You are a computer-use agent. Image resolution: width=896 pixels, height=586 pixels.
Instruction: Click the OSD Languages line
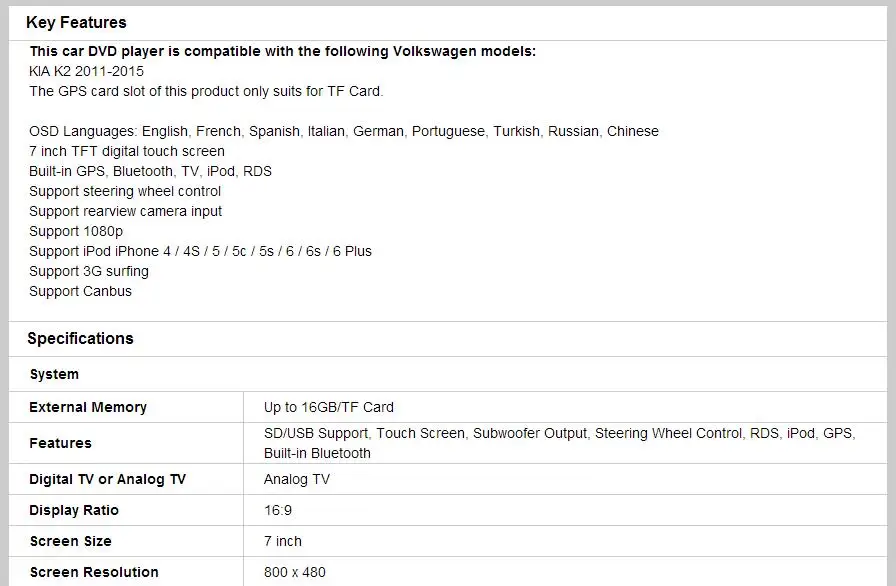click(x=343, y=131)
